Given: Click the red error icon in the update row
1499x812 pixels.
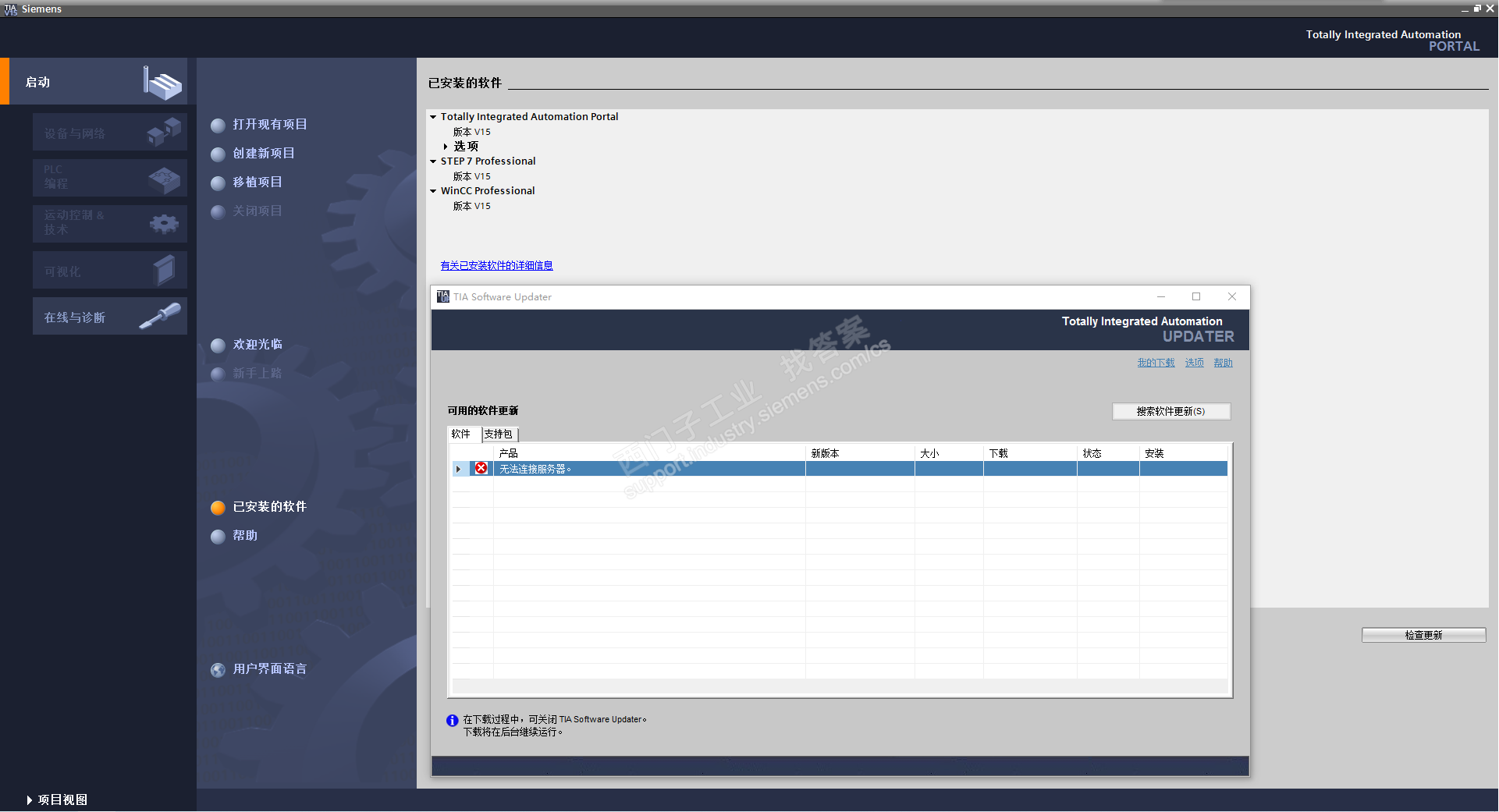Looking at the screenshot, I should tap(481, 469).
